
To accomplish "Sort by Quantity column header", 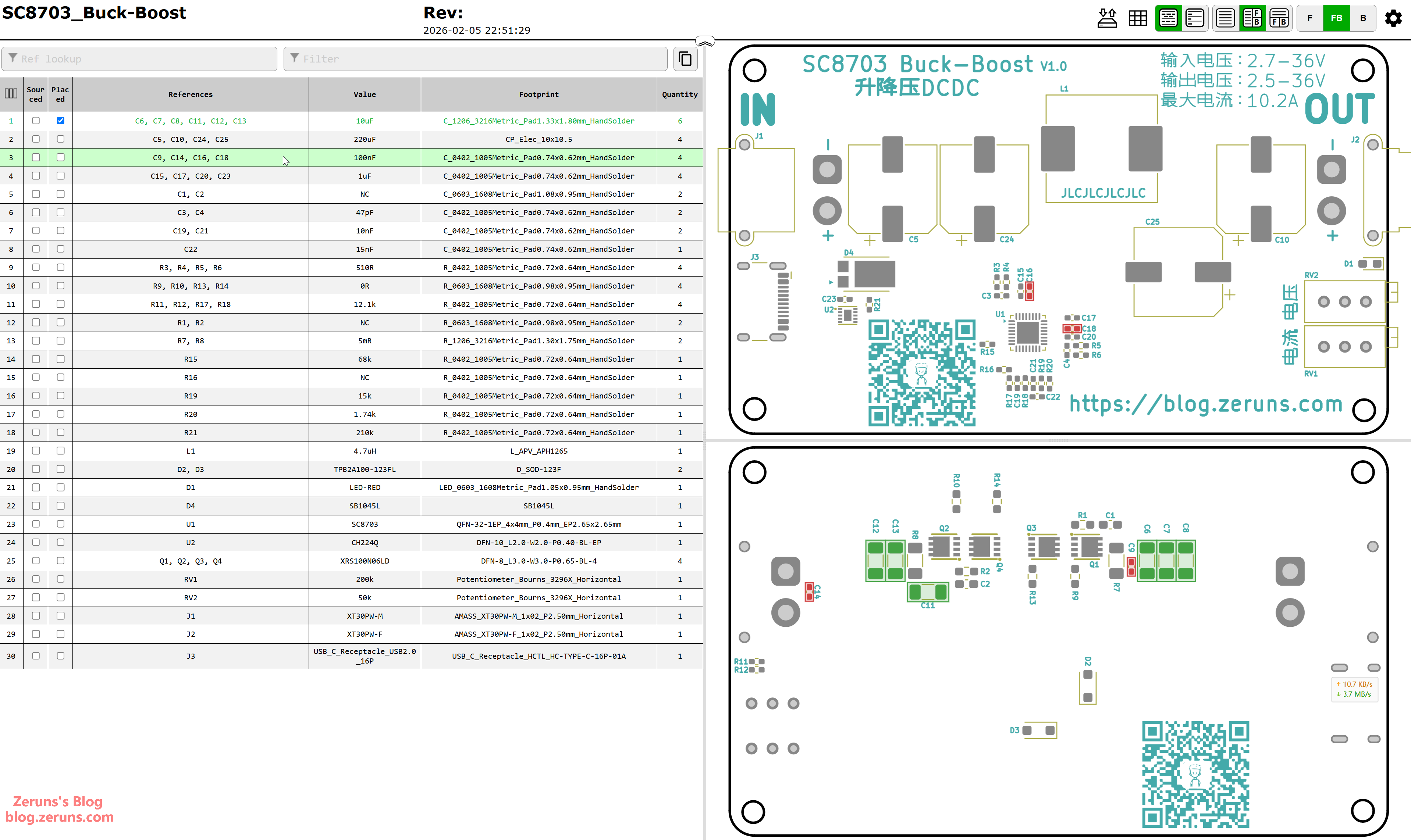I will click(679, 94).
